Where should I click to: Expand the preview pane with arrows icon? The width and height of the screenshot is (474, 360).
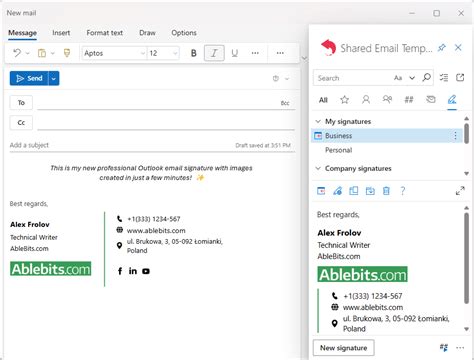coord(460,191)
